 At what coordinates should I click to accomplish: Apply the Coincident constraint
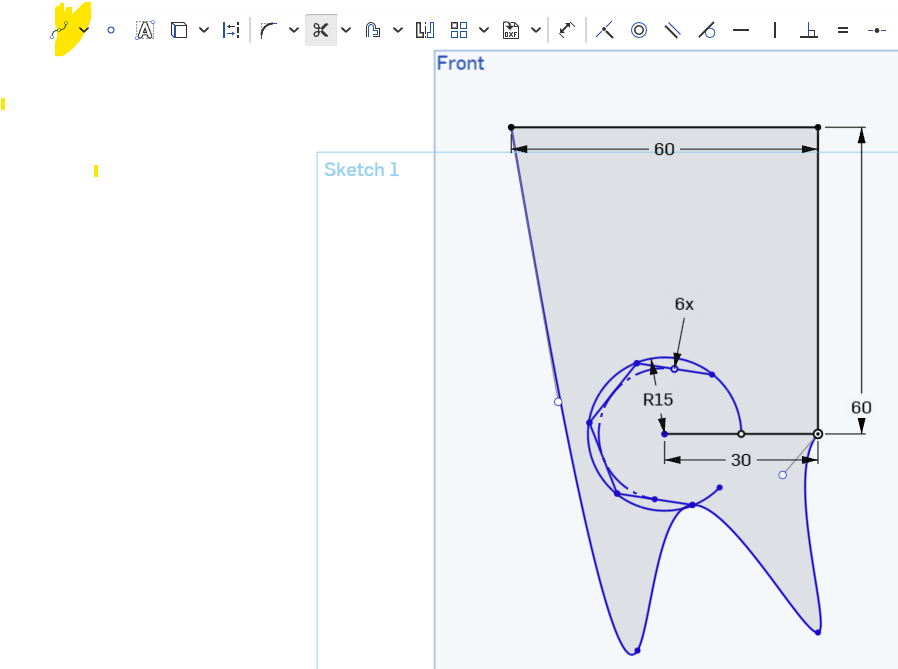click(x=605, y=30)
